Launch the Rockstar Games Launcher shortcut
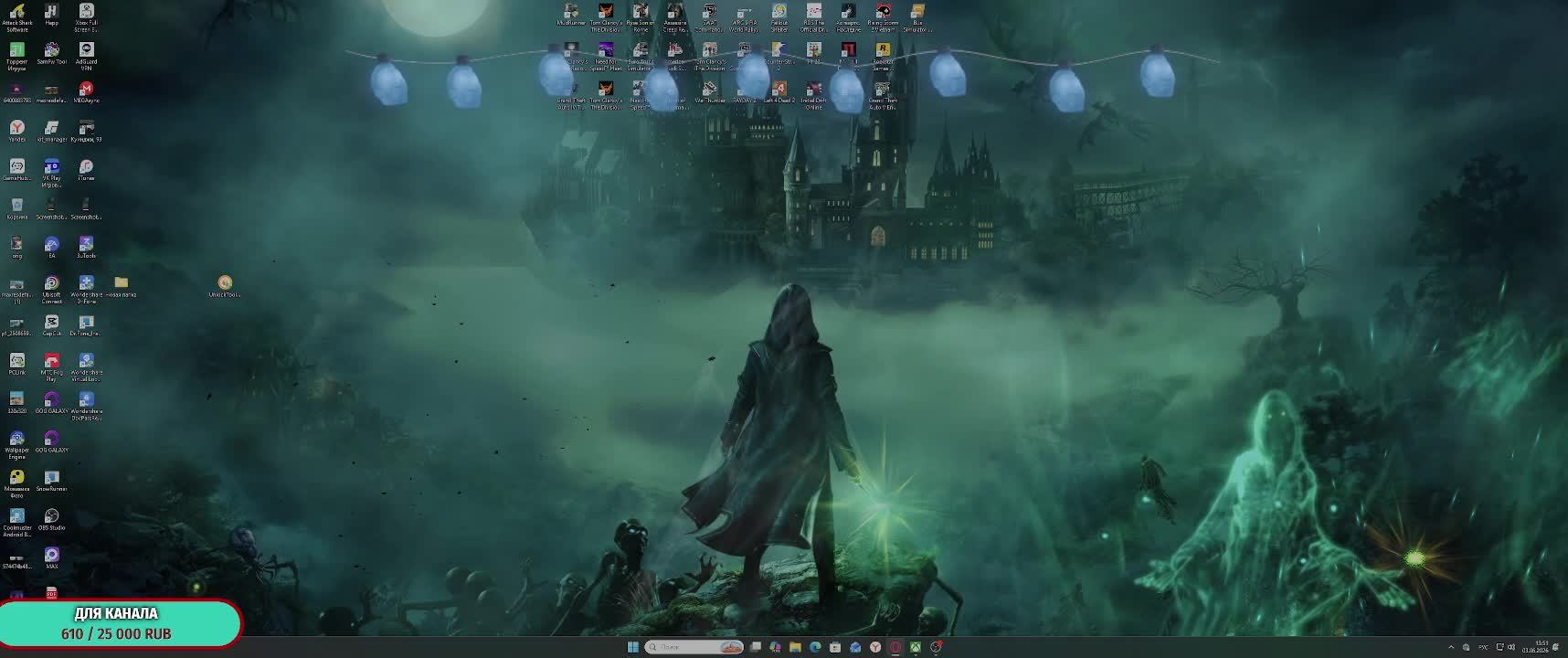 pyautogui.click(x=883, y=56)
